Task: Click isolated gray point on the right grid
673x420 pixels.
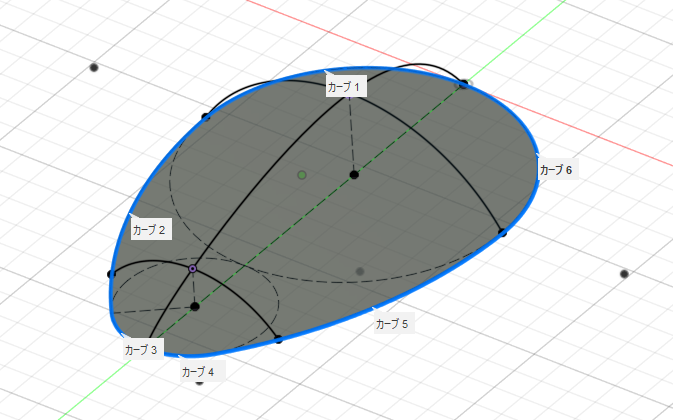Action: [x=624, y=273]
